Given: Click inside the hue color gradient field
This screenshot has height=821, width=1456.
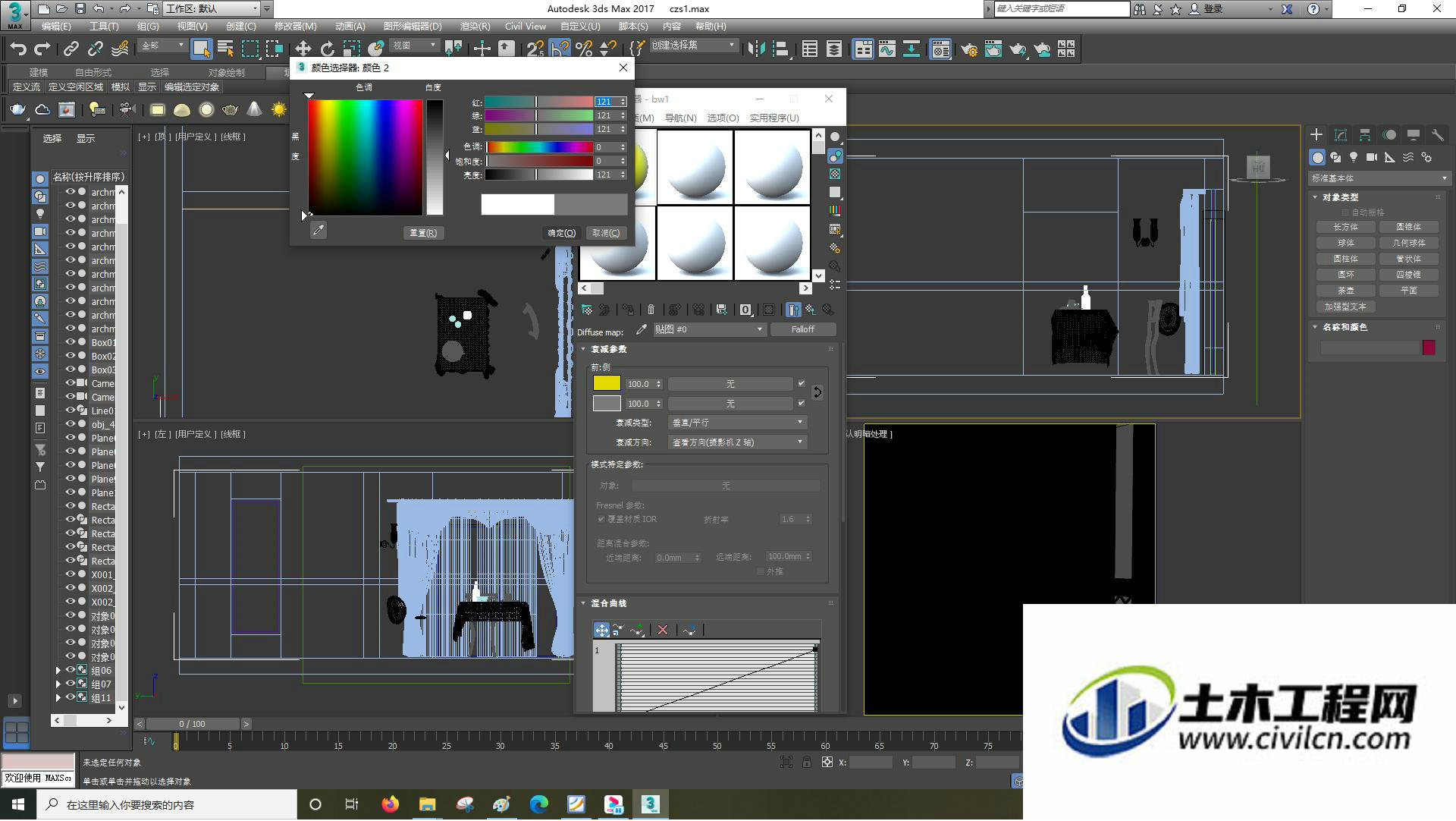Looking at the screenshot, I should pos(365,158).
